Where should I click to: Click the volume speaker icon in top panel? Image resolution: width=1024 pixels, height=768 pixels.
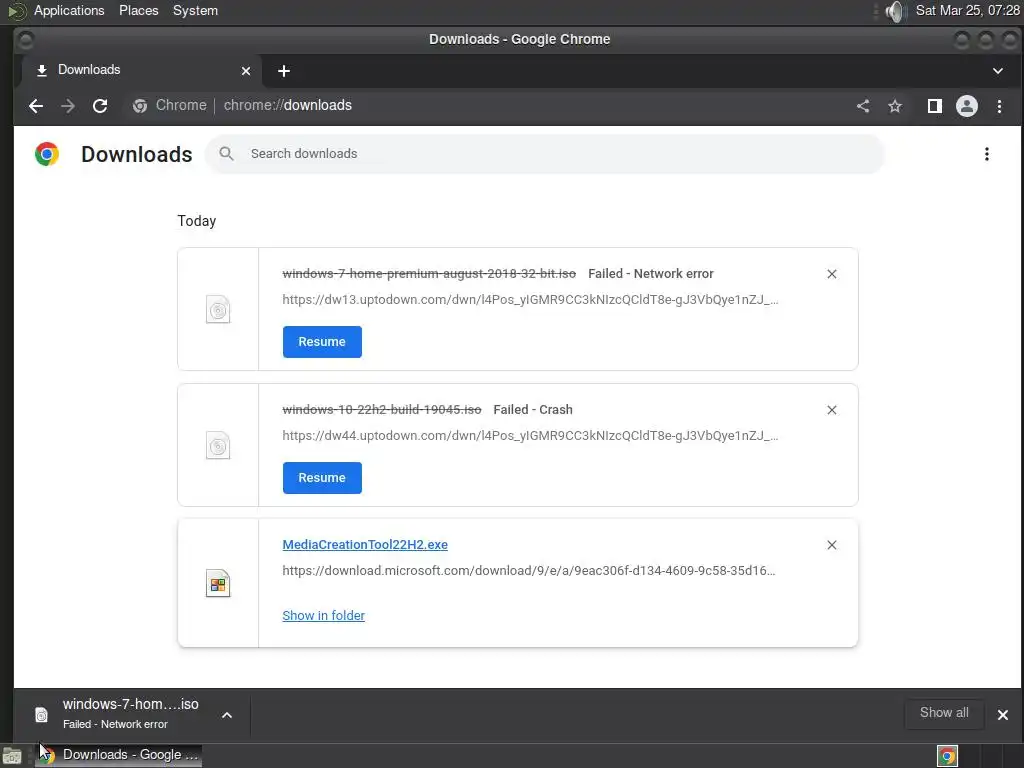896,11
